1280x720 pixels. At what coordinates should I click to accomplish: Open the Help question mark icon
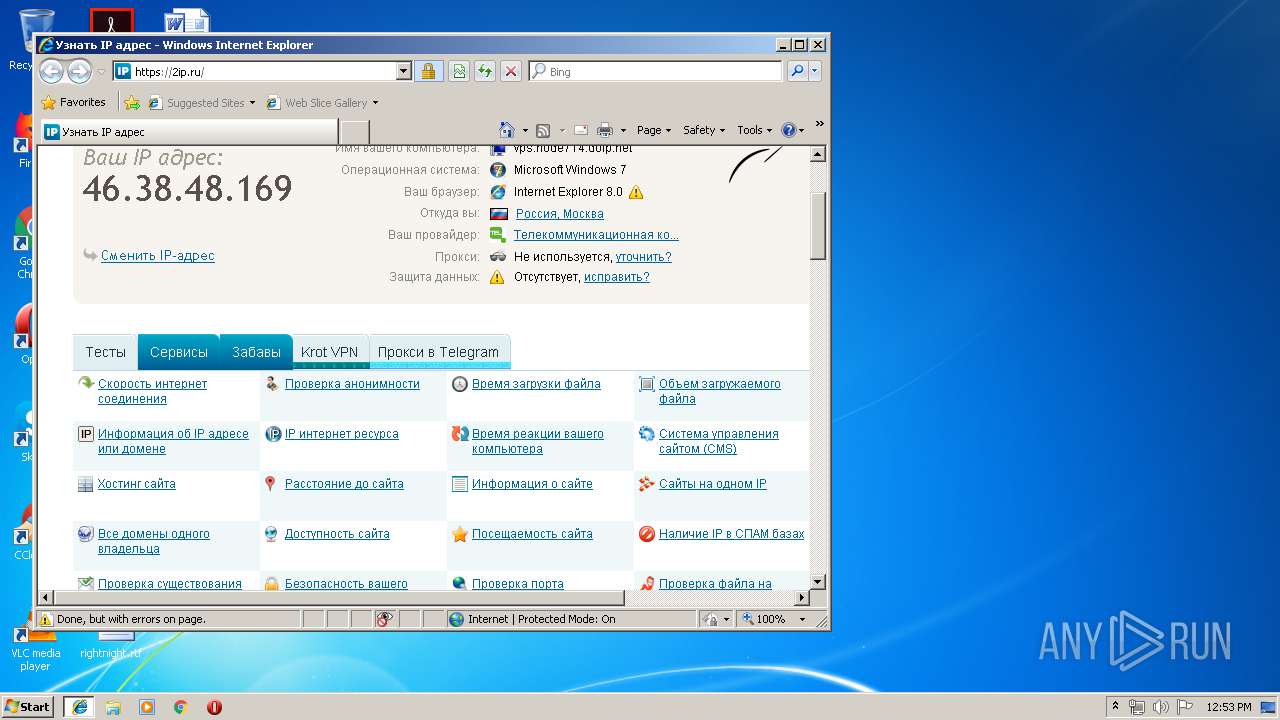788,130
